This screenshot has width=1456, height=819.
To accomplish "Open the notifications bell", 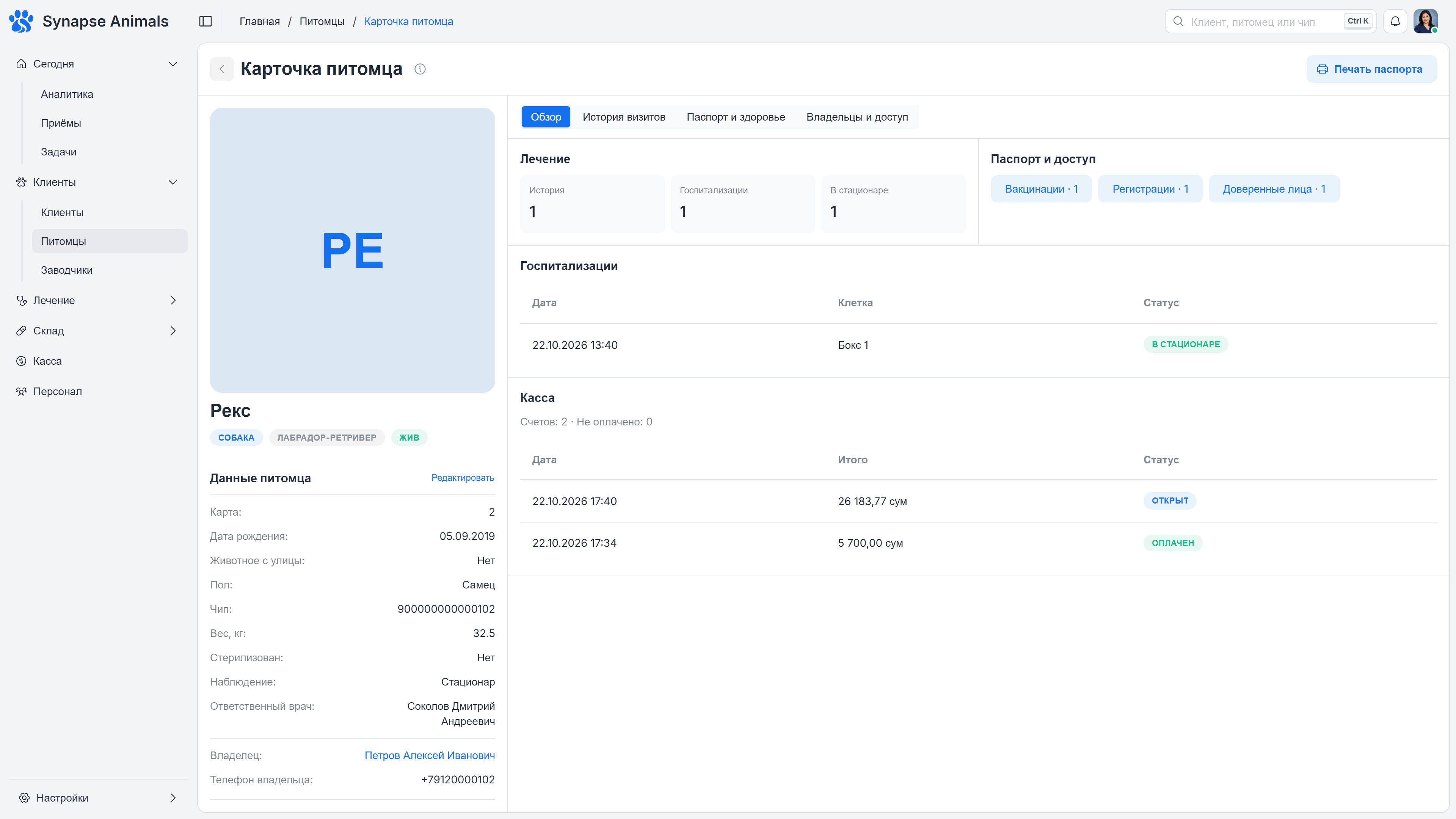I will tap(1395, 22).
